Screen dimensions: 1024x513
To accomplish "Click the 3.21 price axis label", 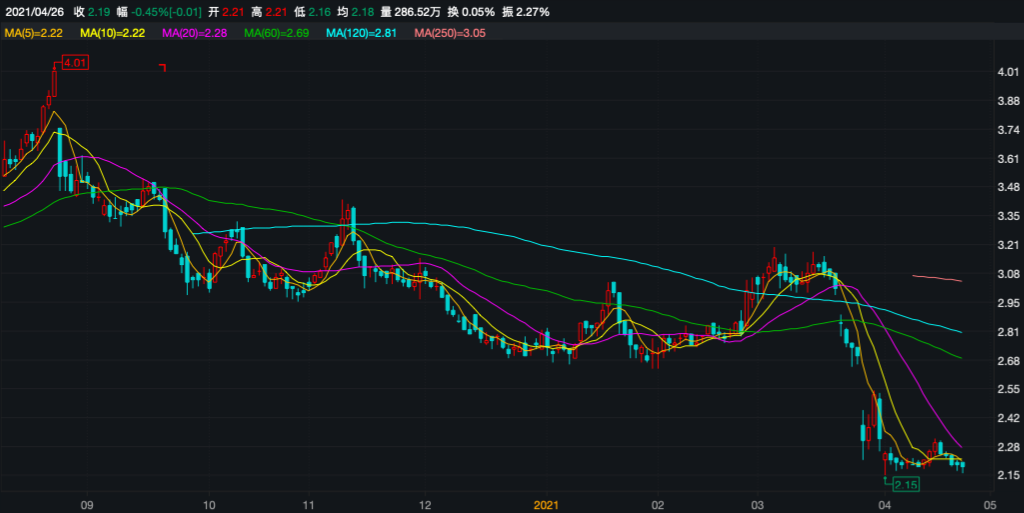I will 1008,245.
